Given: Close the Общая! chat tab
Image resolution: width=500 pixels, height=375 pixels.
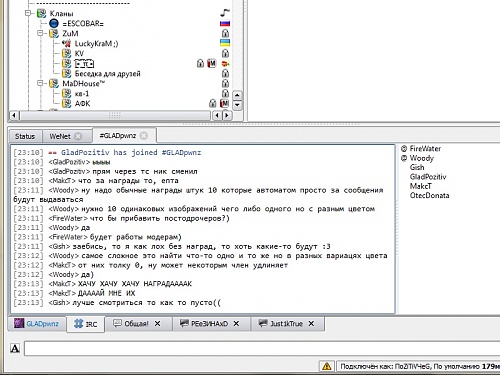Looking at the screenshot, I should (157, 323).
